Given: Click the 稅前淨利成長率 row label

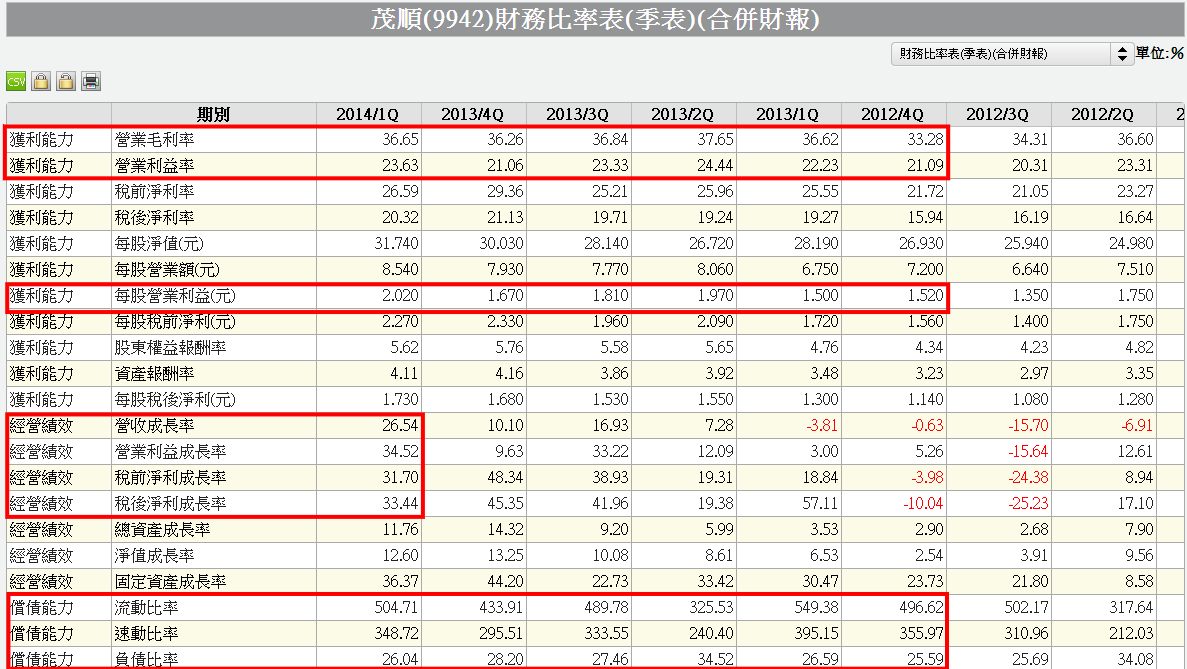Looking at the screenshot, I should (x=170, y=478).
